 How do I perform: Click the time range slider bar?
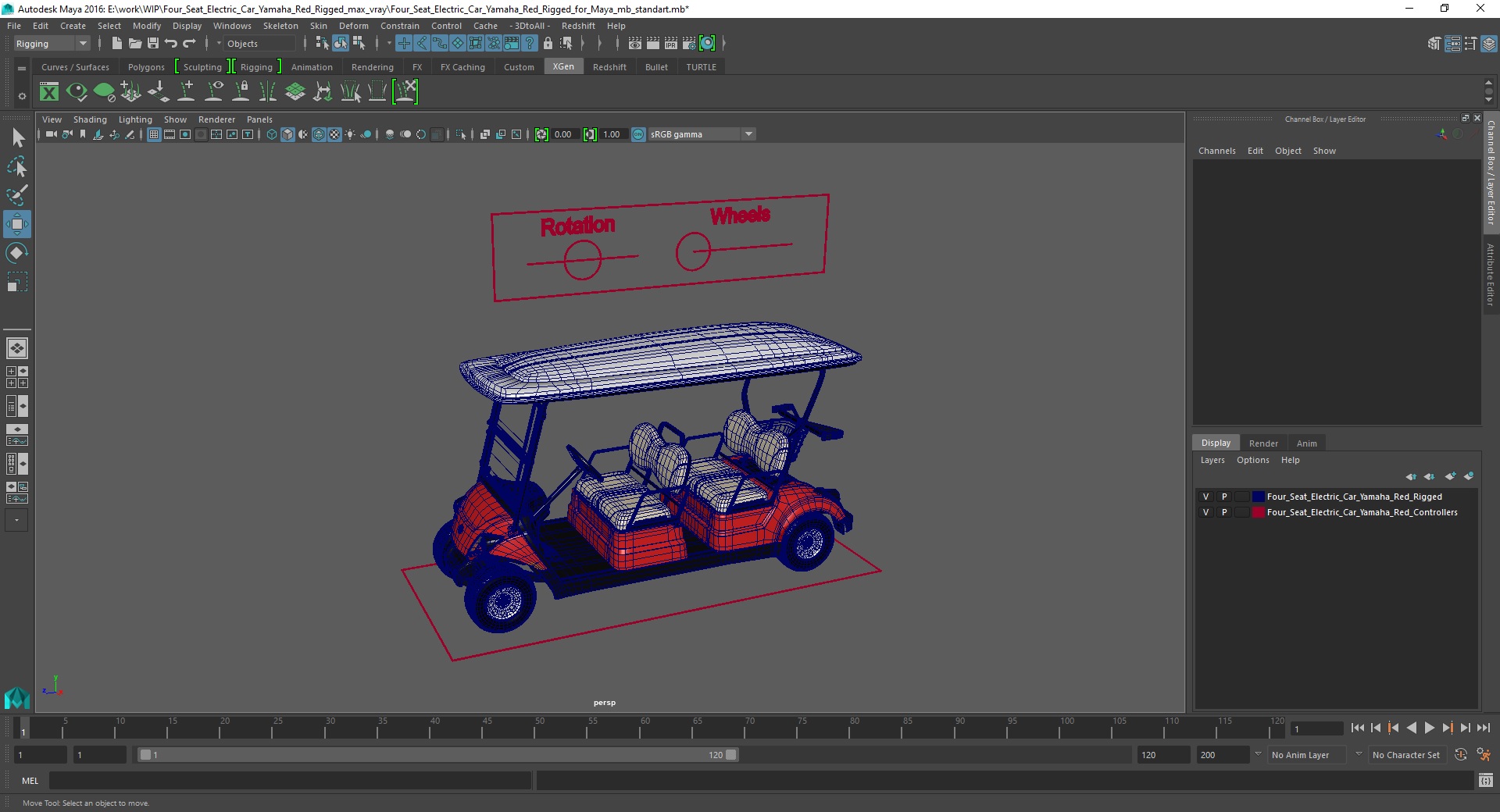point(437,755)
